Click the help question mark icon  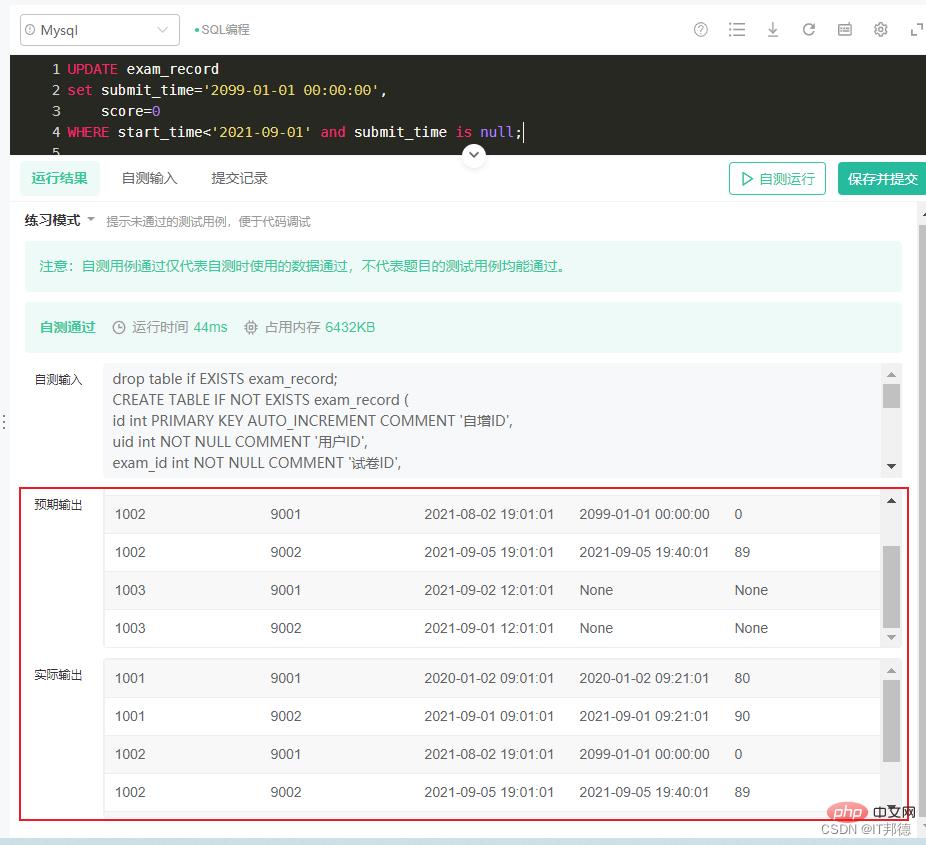pos(701,30)
